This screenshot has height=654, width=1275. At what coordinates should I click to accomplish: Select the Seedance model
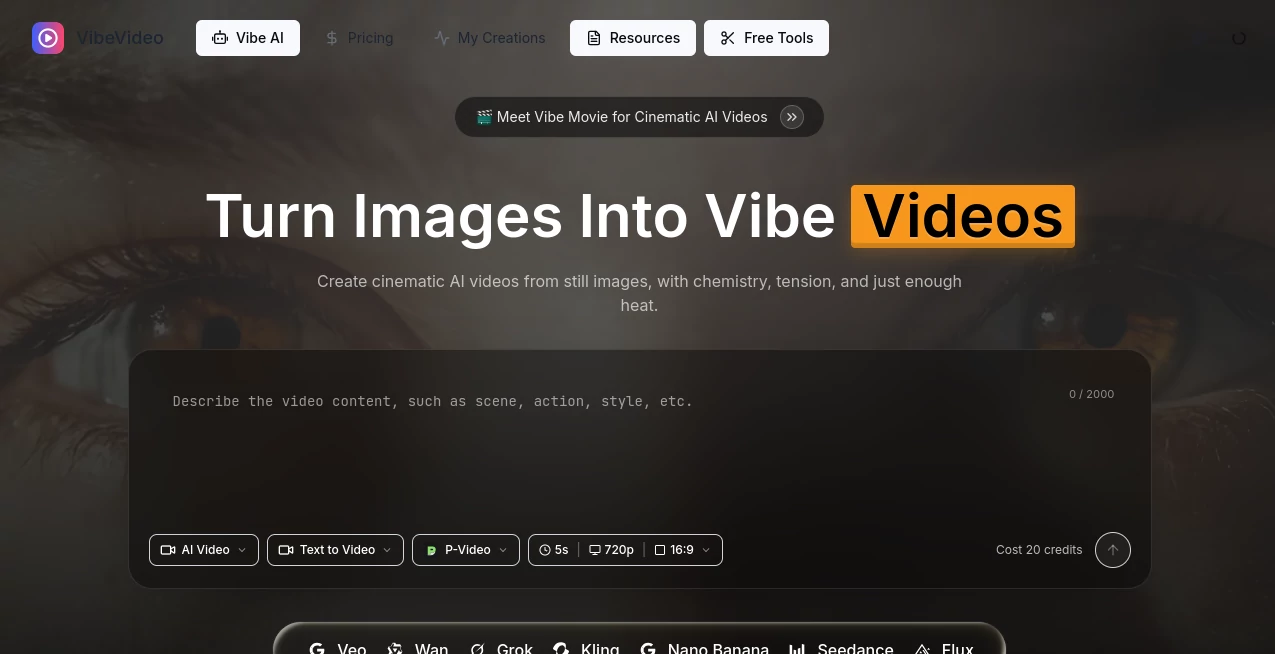(841, 647)
